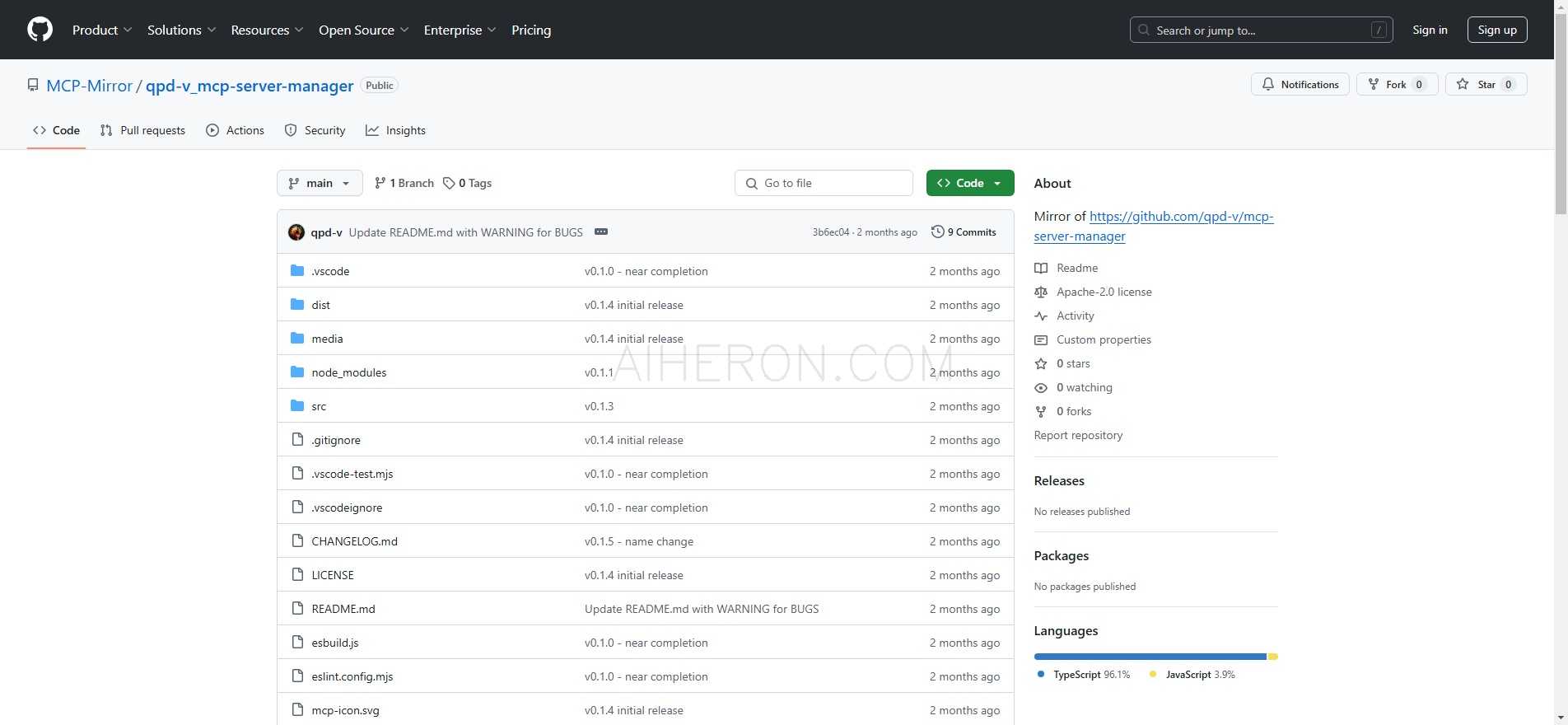Go to the GitHub logo homepage
1568x725 pixels.
tap(40, 30)
